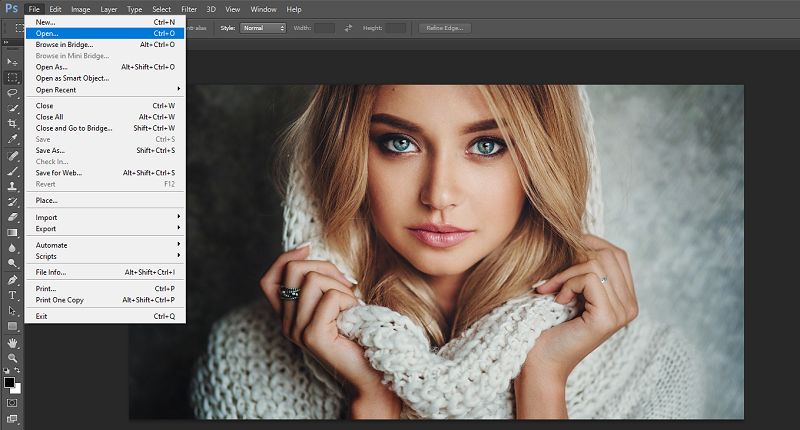Open the Help menu
The image size is (800, 430).
tap(294, 9)
